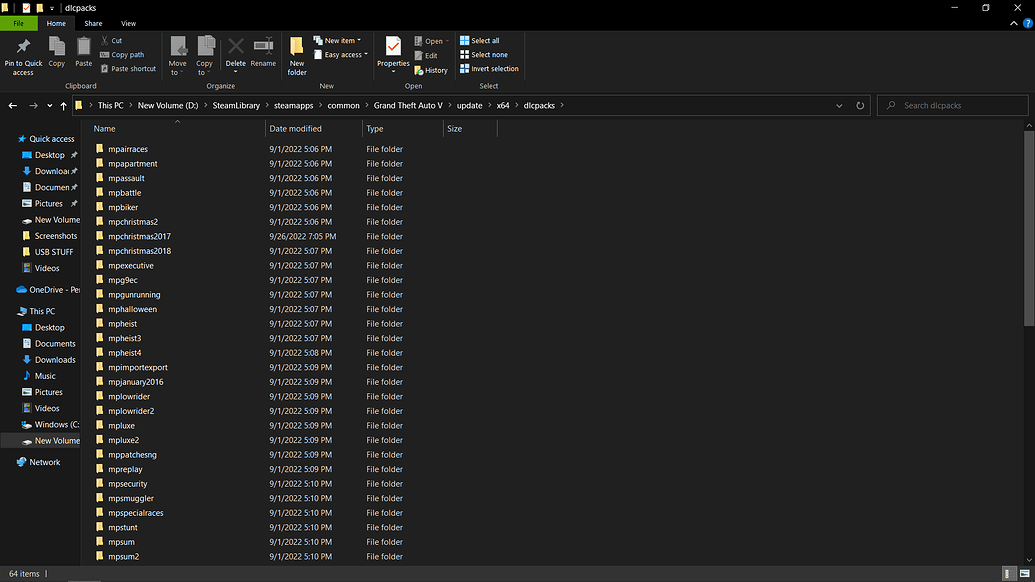Select the mpsmuggler folder
The image size is (1035, 582).
131,498
